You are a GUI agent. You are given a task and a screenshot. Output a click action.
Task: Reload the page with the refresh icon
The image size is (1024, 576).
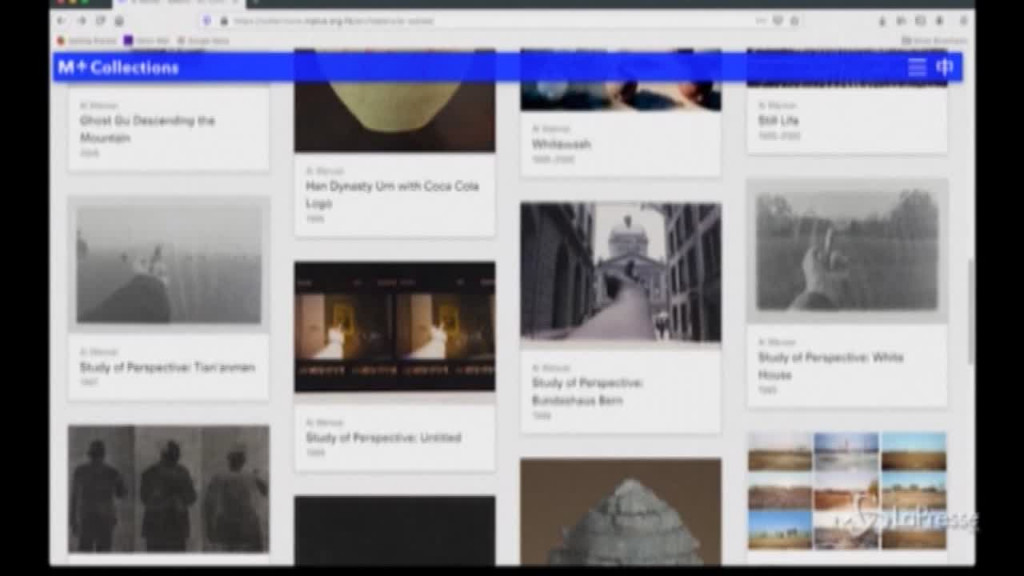101,20
